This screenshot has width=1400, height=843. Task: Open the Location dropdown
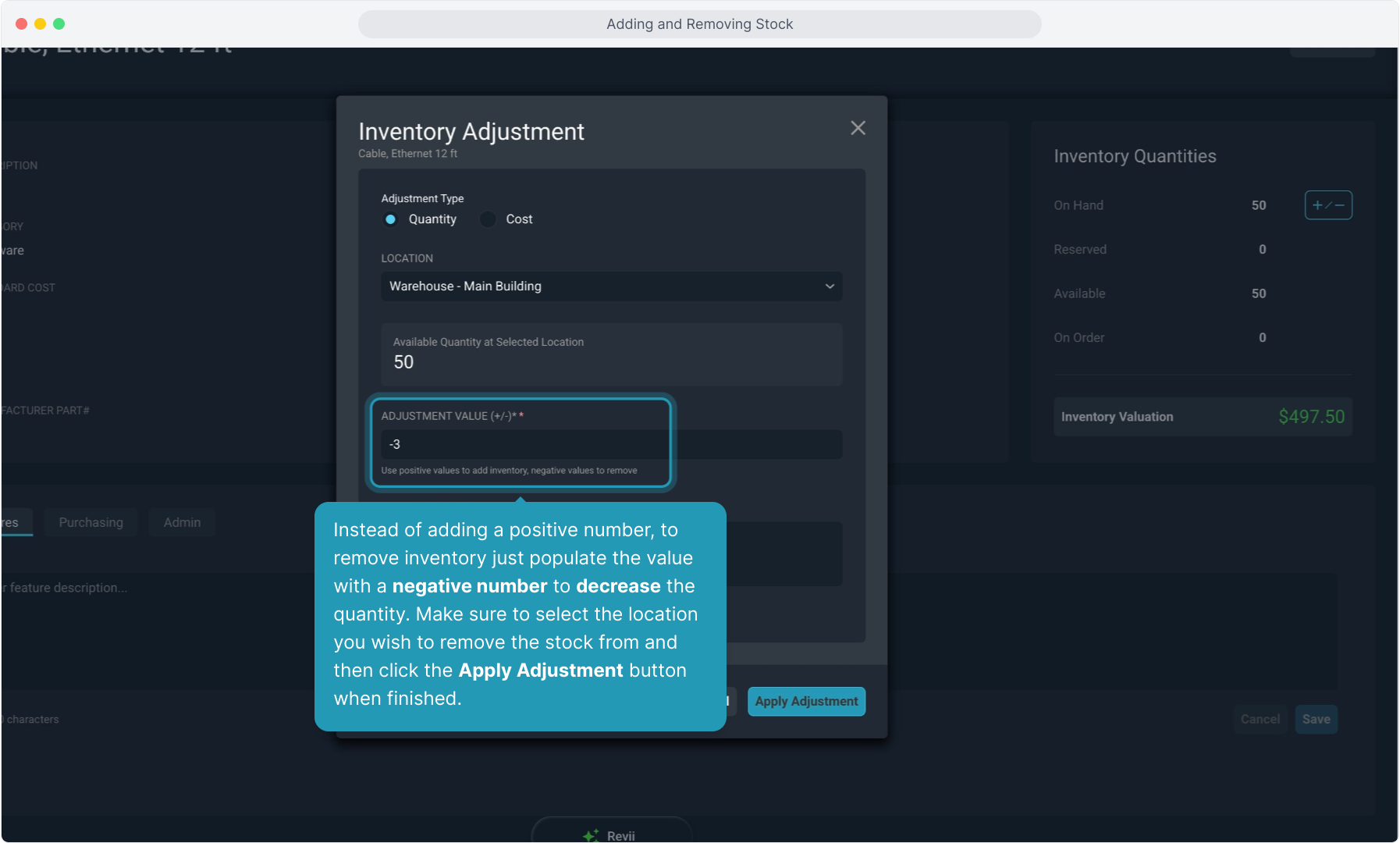(610, 286)
